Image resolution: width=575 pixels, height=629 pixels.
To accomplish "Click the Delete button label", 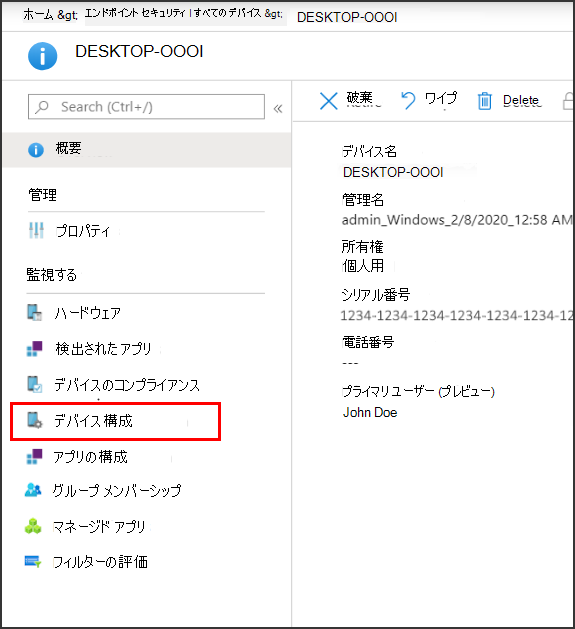I will 521,100.
